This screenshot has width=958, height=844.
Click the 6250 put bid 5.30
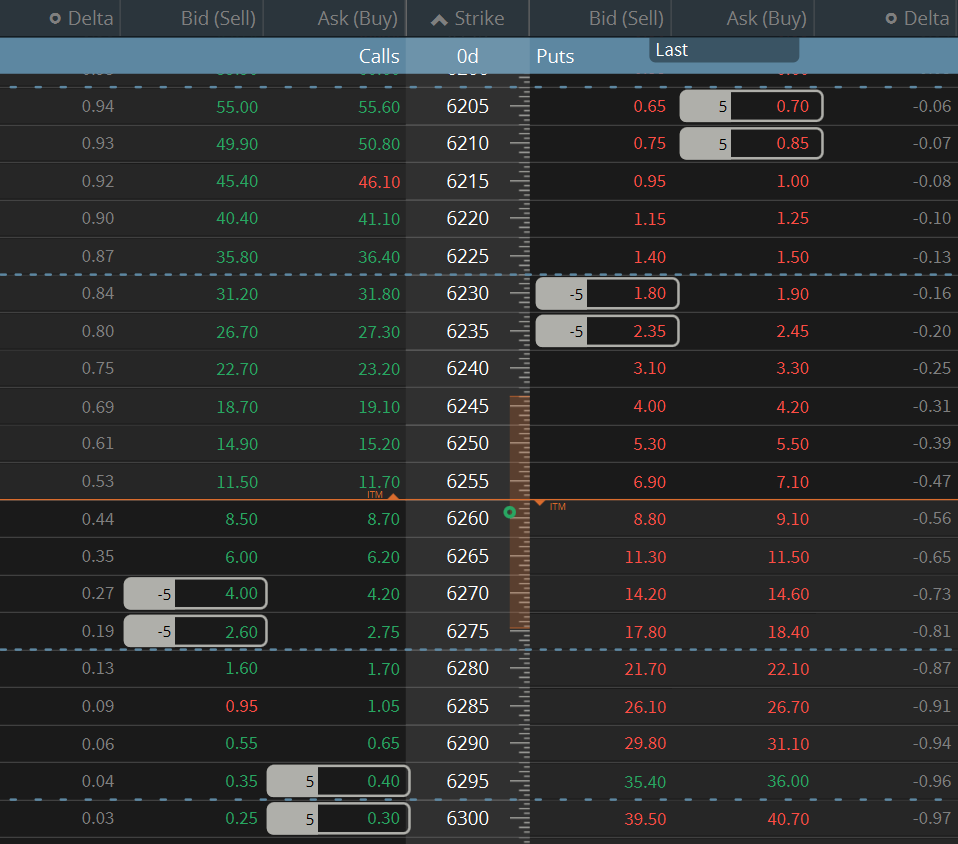[x=649, y=444]
